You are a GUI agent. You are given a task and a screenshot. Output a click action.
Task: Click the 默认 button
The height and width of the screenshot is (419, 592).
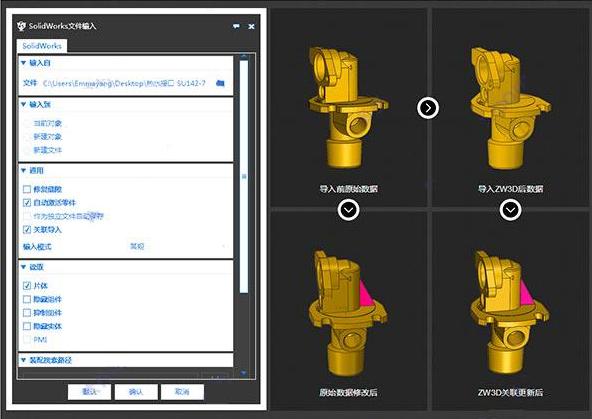pyautogui.click(x=89, y=392)
